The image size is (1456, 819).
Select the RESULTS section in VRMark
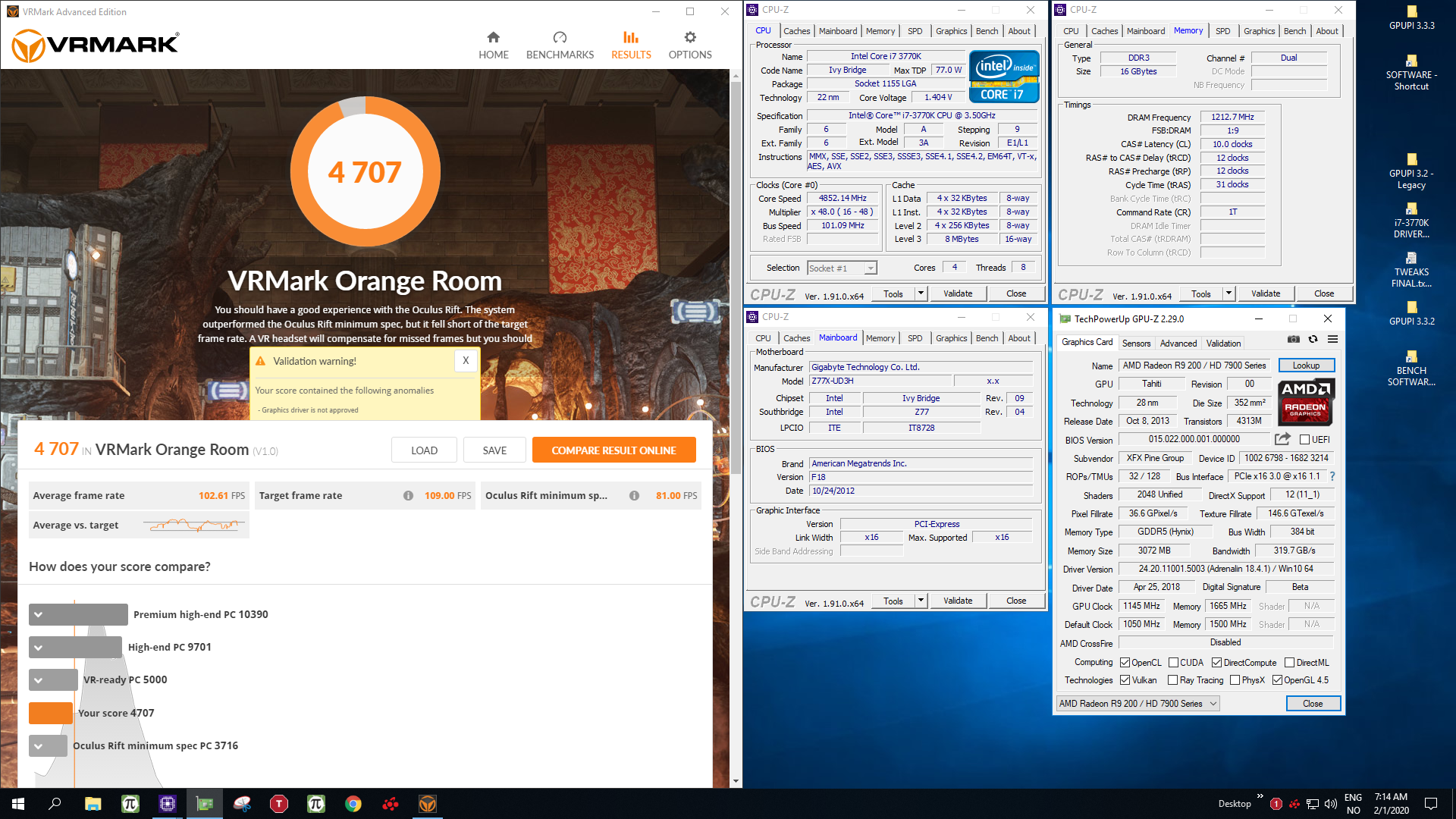(x=631, y=45)
